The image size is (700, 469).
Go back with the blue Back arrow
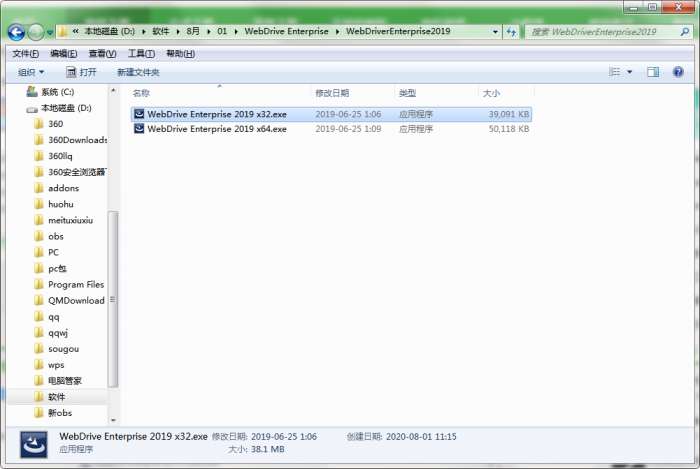(16, 32)
